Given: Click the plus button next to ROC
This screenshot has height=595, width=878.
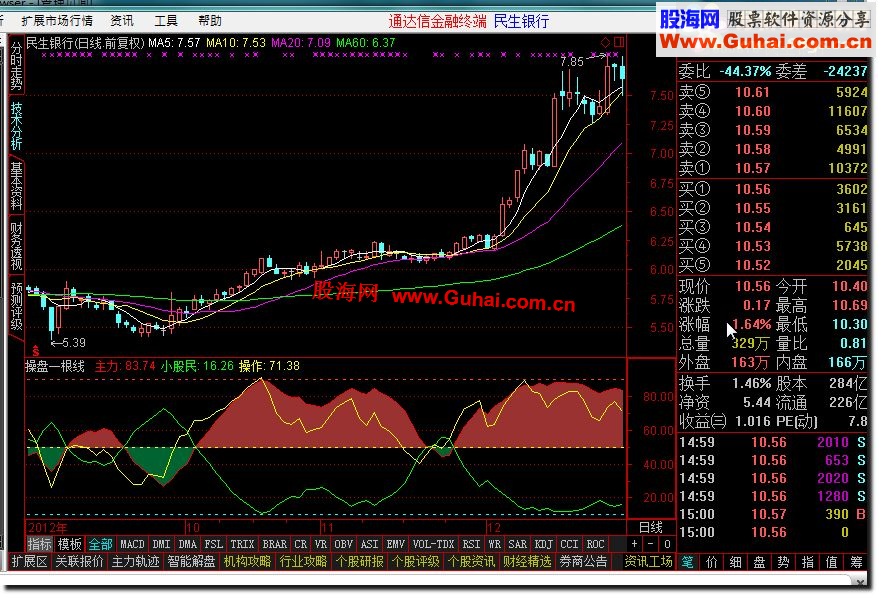Looking at the screenshot, I should 634,544.
